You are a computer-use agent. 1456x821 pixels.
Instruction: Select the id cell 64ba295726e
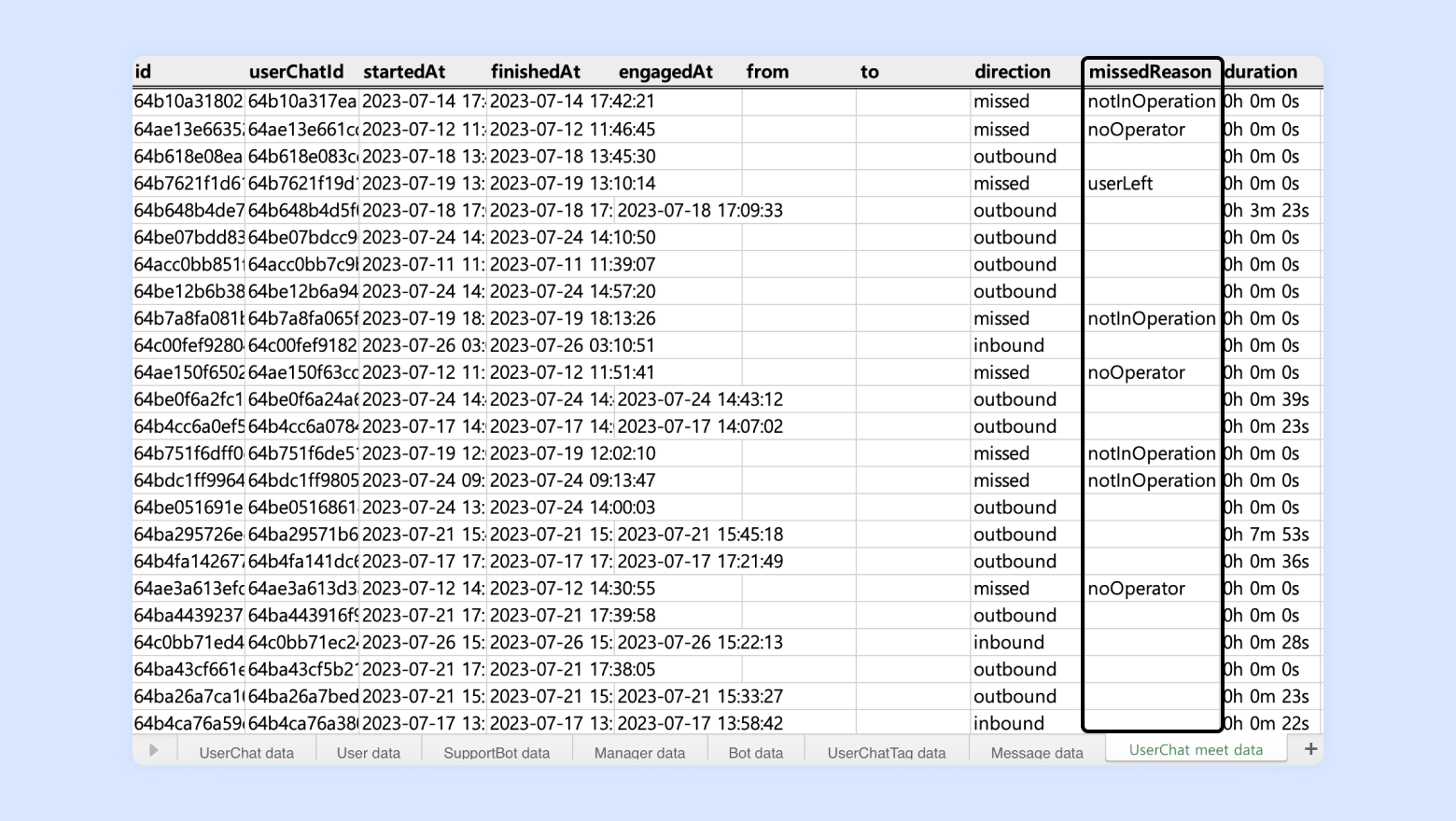pos(189,535)
